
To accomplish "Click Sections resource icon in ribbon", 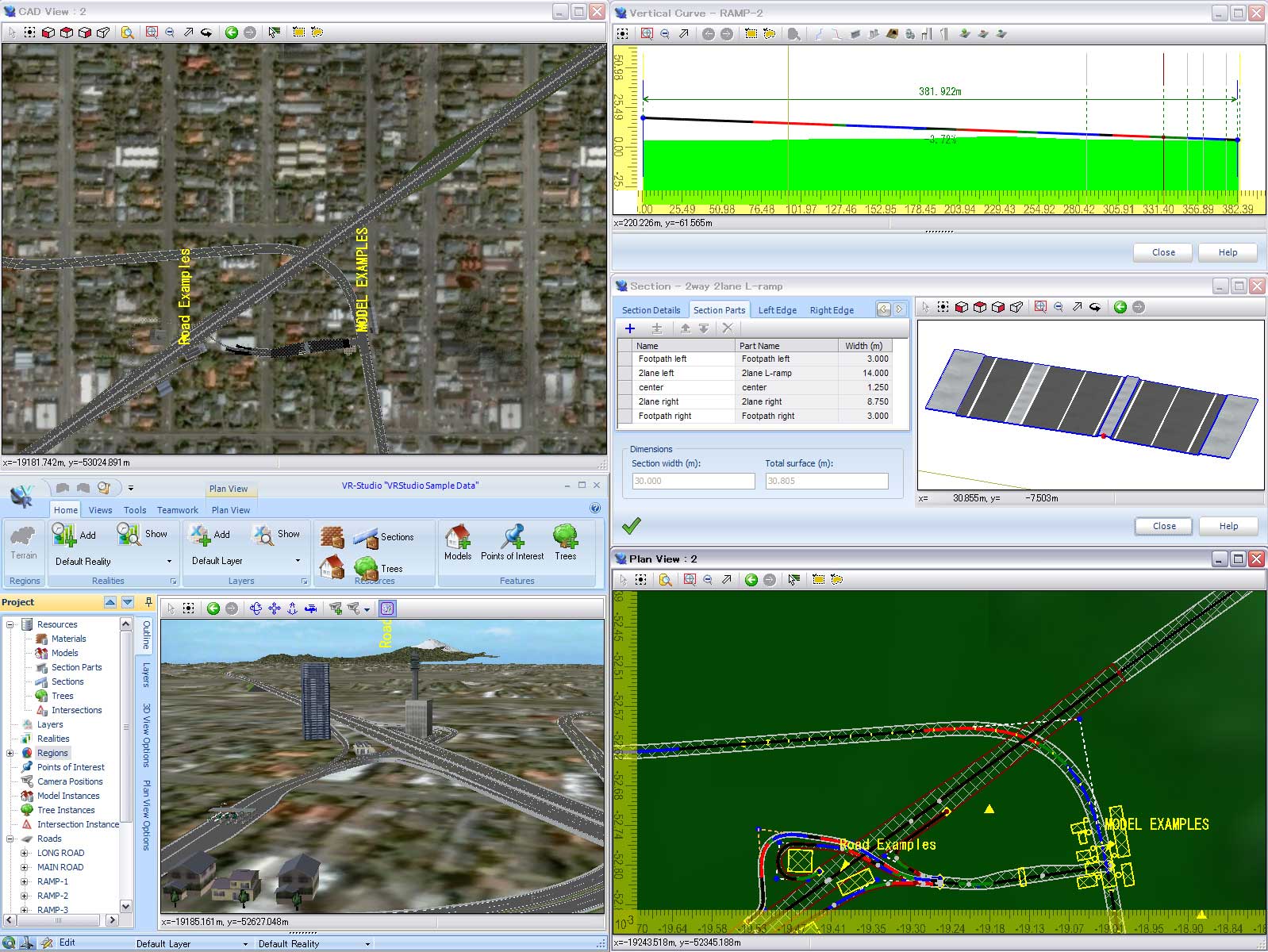I will 366,539.
